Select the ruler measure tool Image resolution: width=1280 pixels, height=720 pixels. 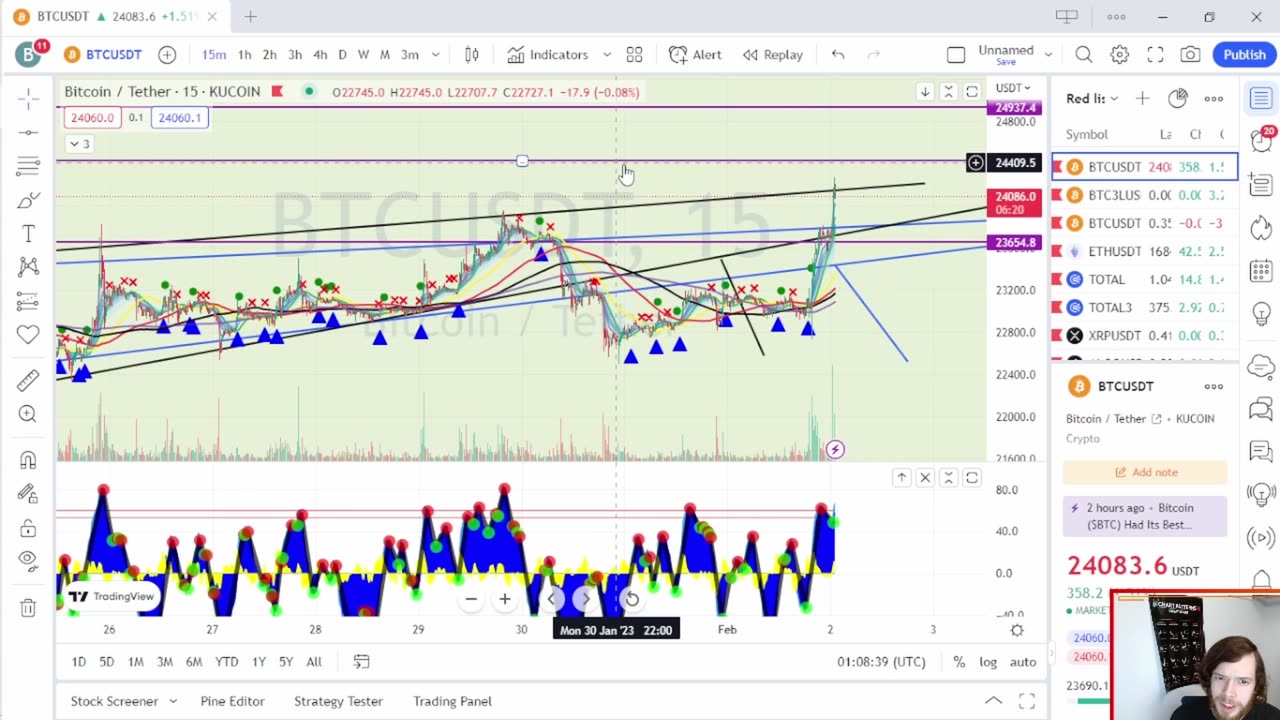coord(28,380)
